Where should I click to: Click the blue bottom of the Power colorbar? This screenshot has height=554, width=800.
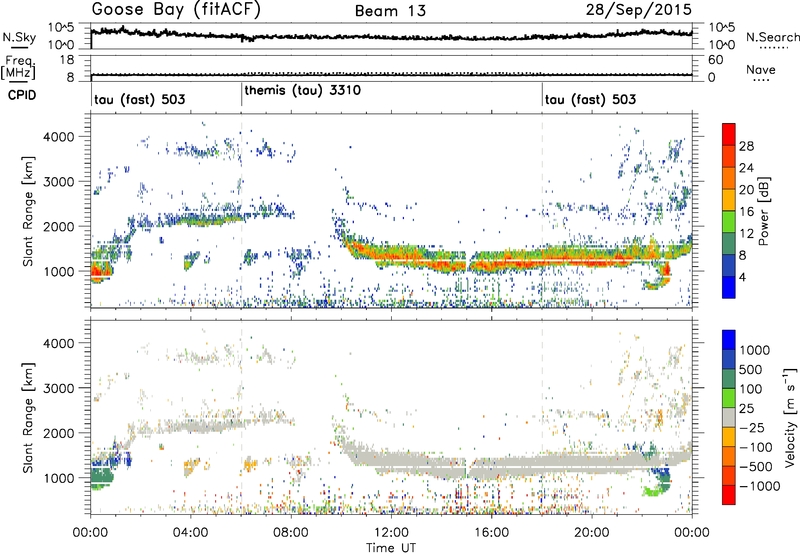(729, 287)
